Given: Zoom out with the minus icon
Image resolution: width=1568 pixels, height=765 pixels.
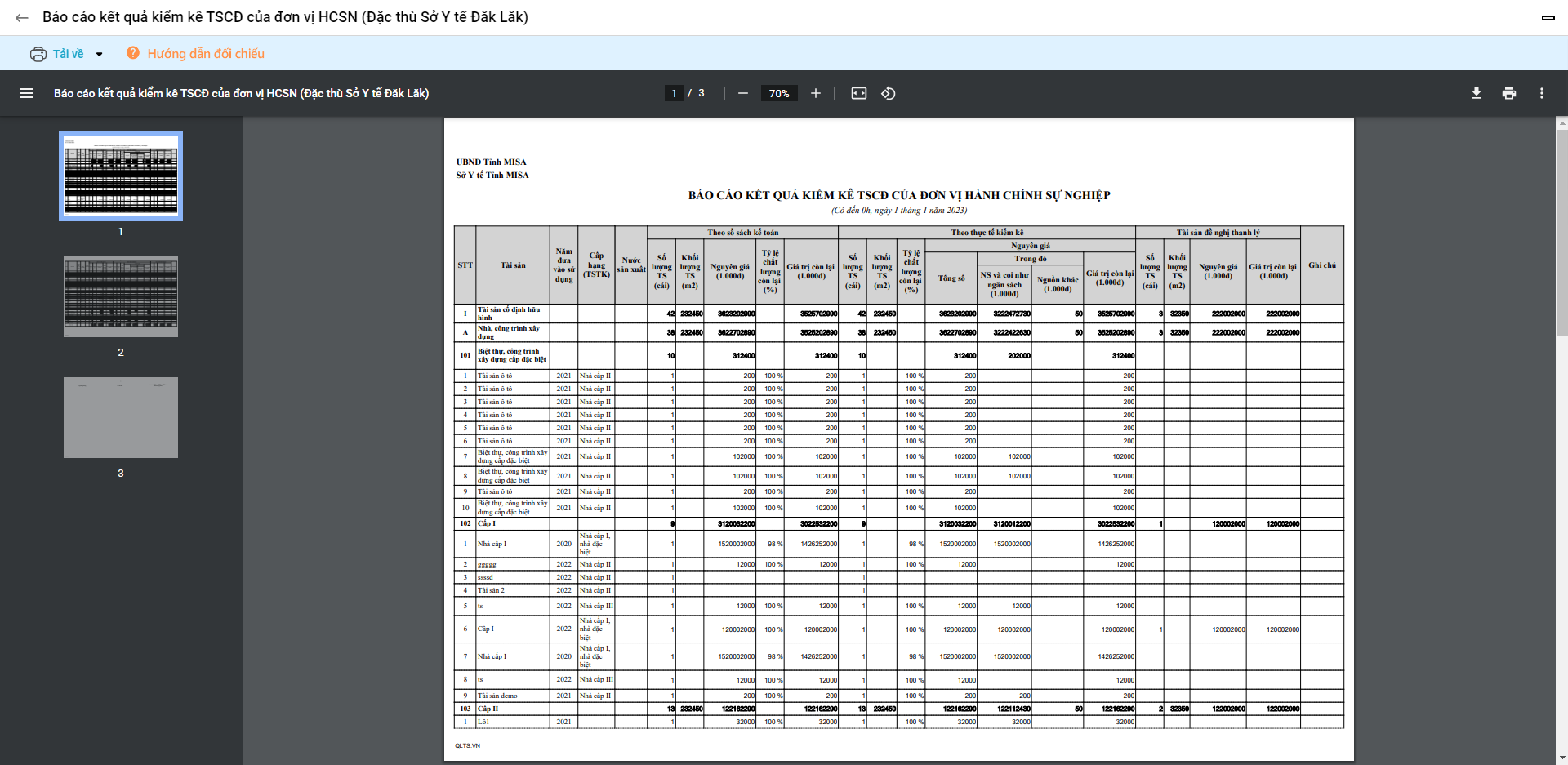Looking at the screenshot, I should pos(743,93).
